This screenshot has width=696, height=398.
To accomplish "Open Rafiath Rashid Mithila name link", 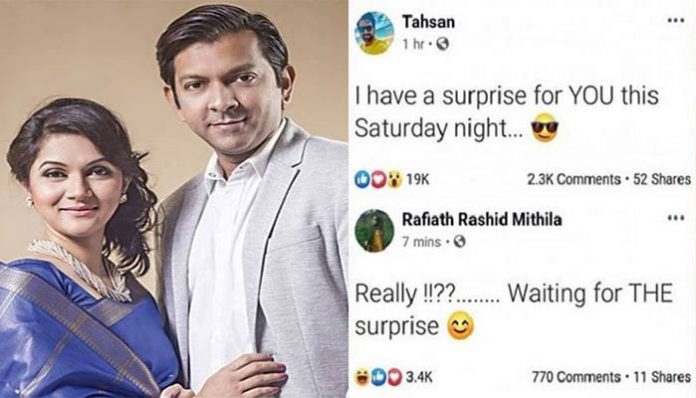I will [x=482, y=220].
